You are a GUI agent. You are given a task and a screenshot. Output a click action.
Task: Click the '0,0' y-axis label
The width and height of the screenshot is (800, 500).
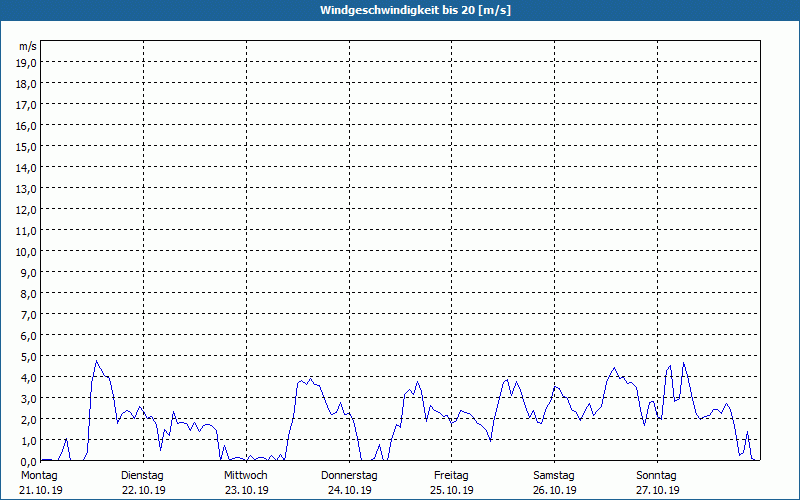click(x=27, y=461)
